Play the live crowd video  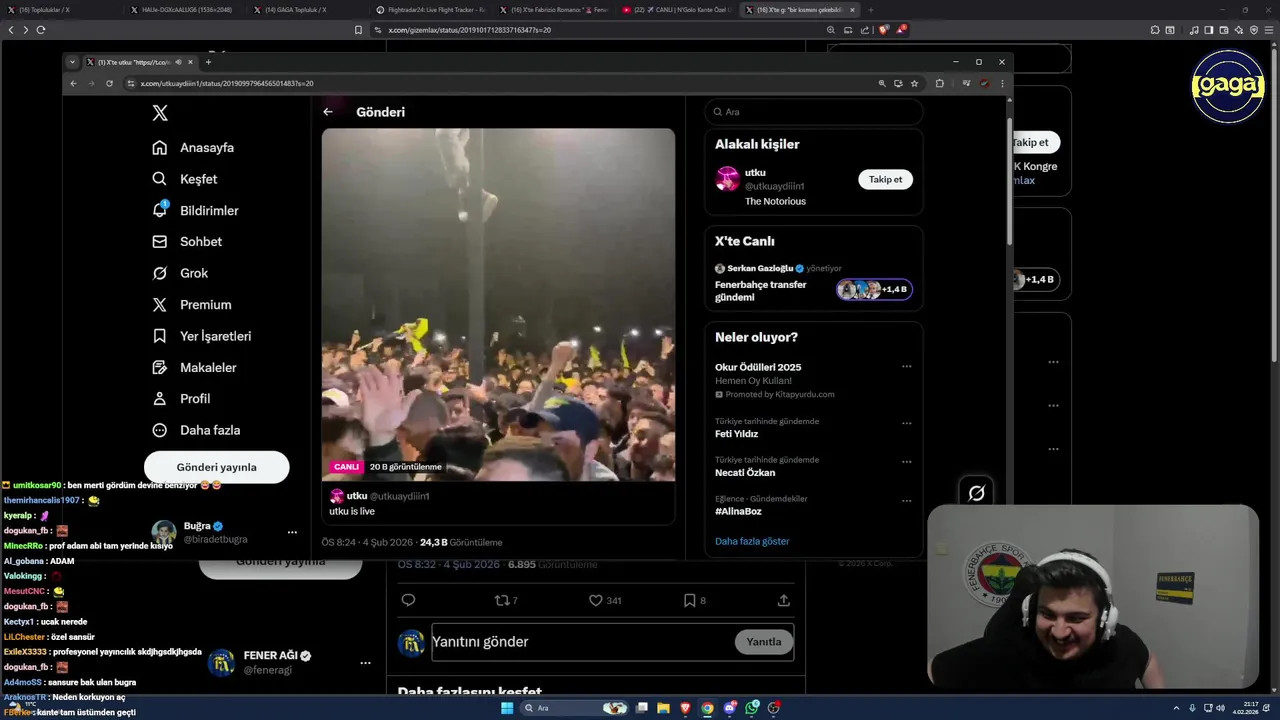coord(498,304)
